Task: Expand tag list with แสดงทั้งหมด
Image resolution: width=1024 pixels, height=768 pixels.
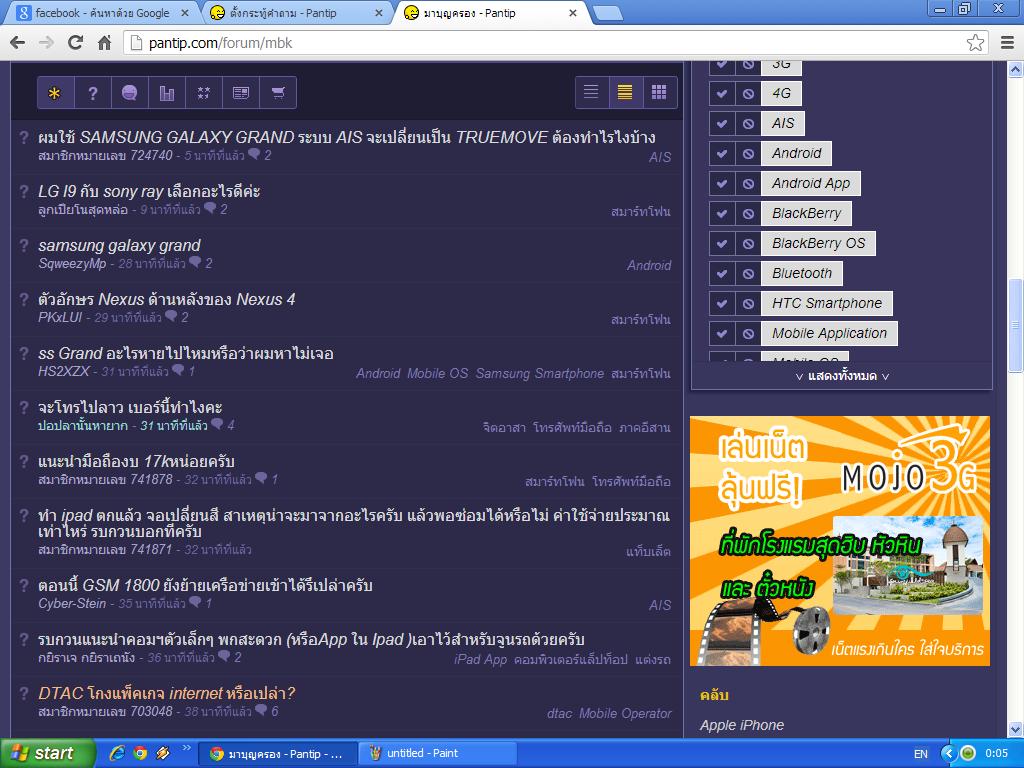Action: [x=842, y=376]
